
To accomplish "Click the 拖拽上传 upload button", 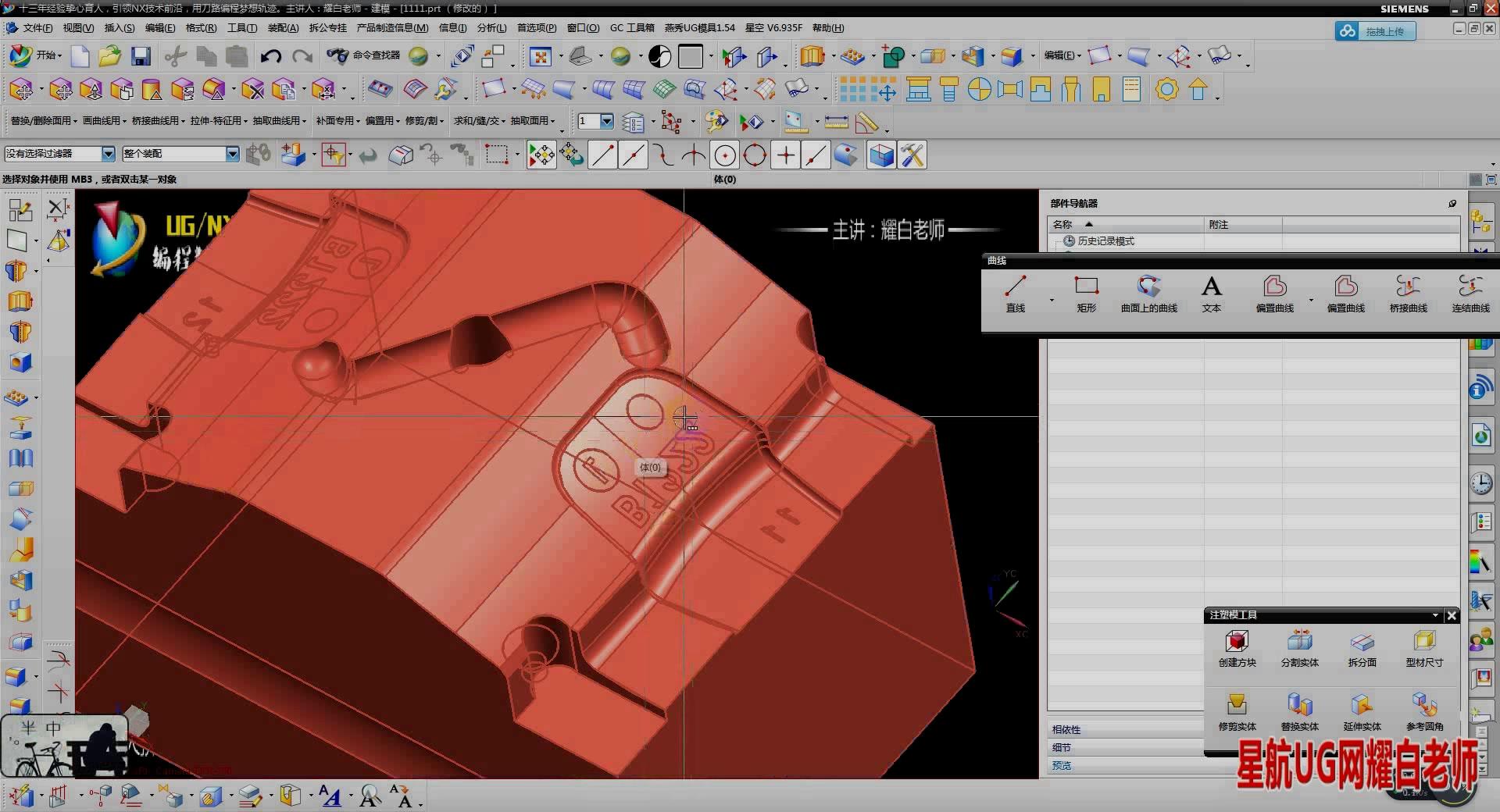I will point(1375,31).
